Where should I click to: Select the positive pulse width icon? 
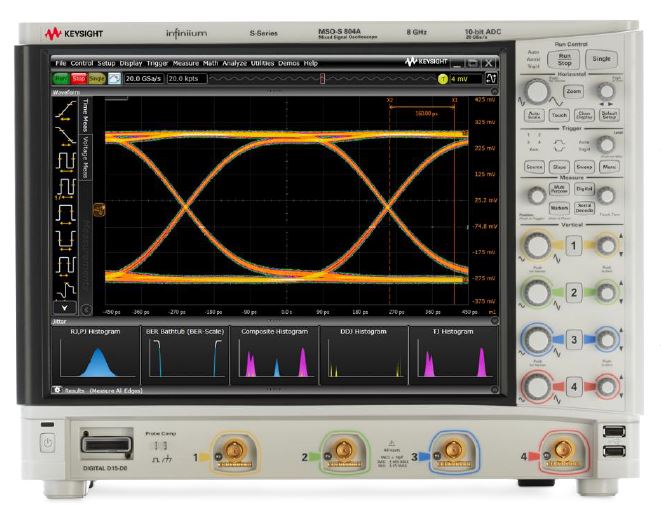pyautogui.click(x=66, y=213)
